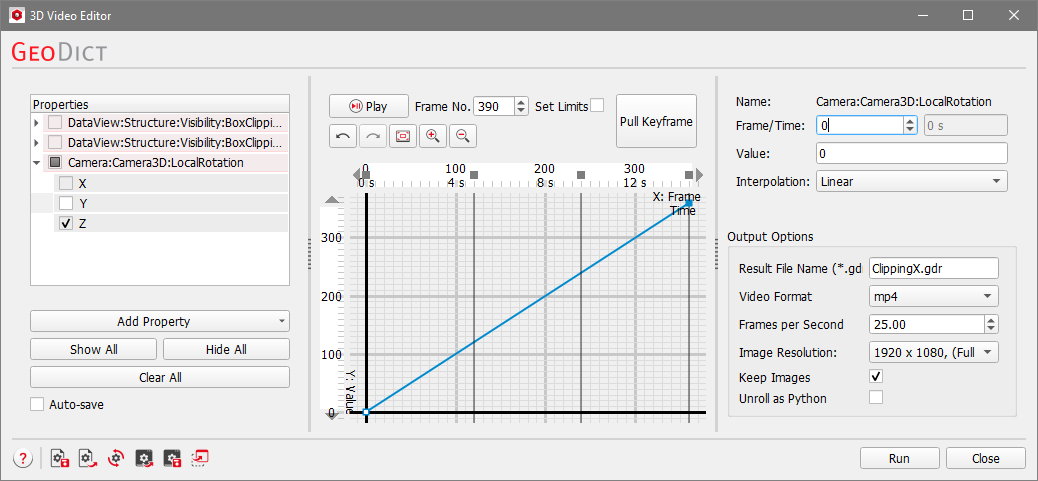Select timeline marker near frame 240

tap(581, 175)
